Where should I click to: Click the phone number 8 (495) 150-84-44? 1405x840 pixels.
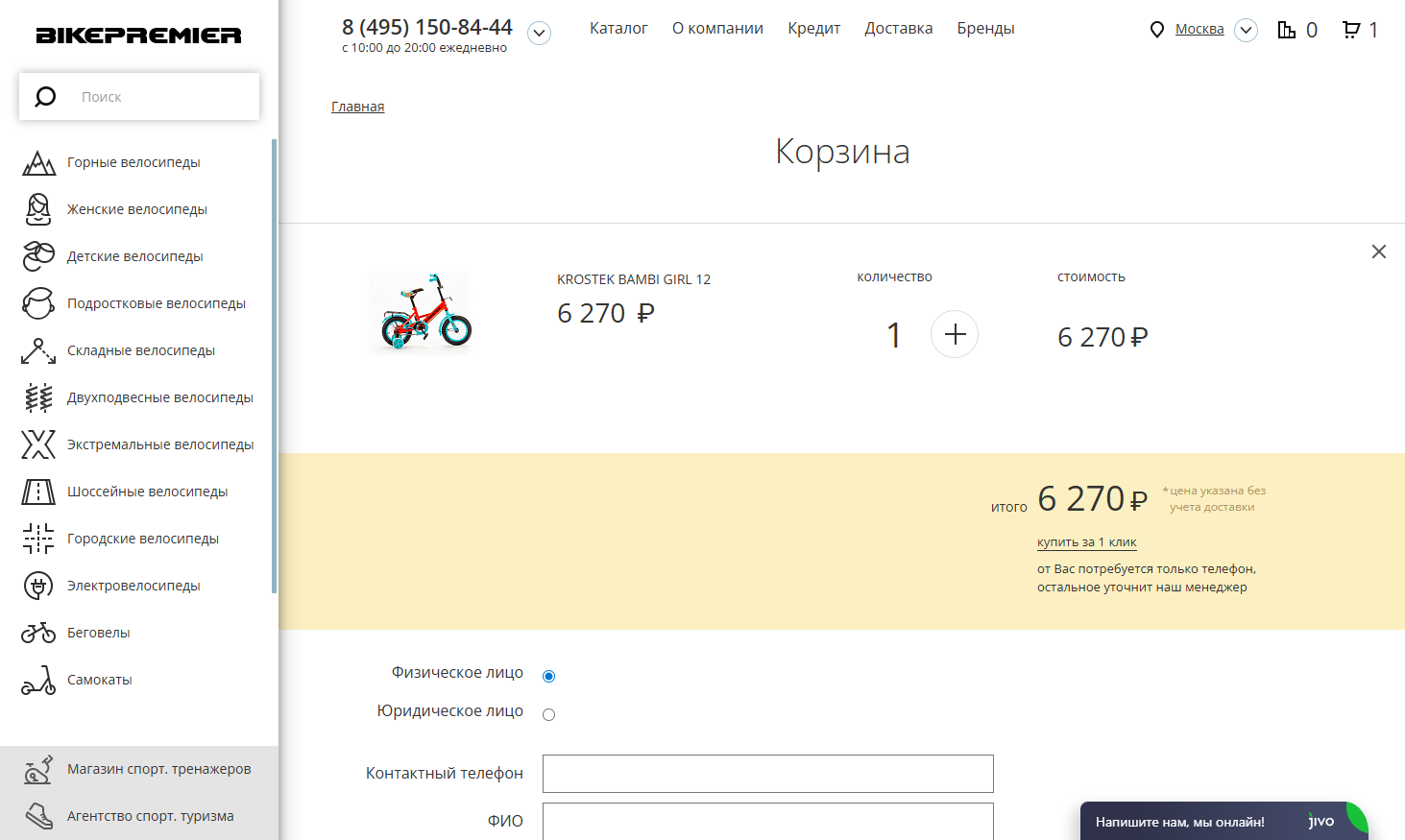coord(427,27)
